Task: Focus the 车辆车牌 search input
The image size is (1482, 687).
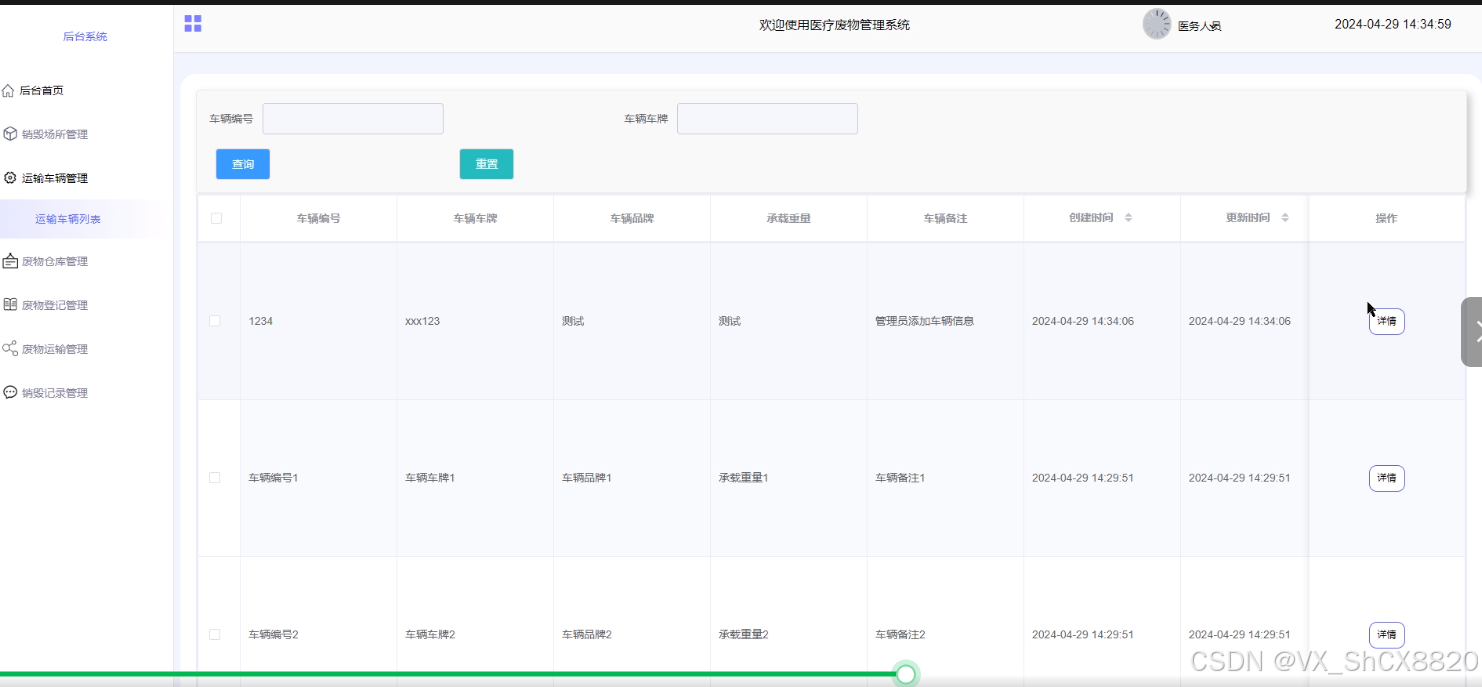Action: point(767,119)
